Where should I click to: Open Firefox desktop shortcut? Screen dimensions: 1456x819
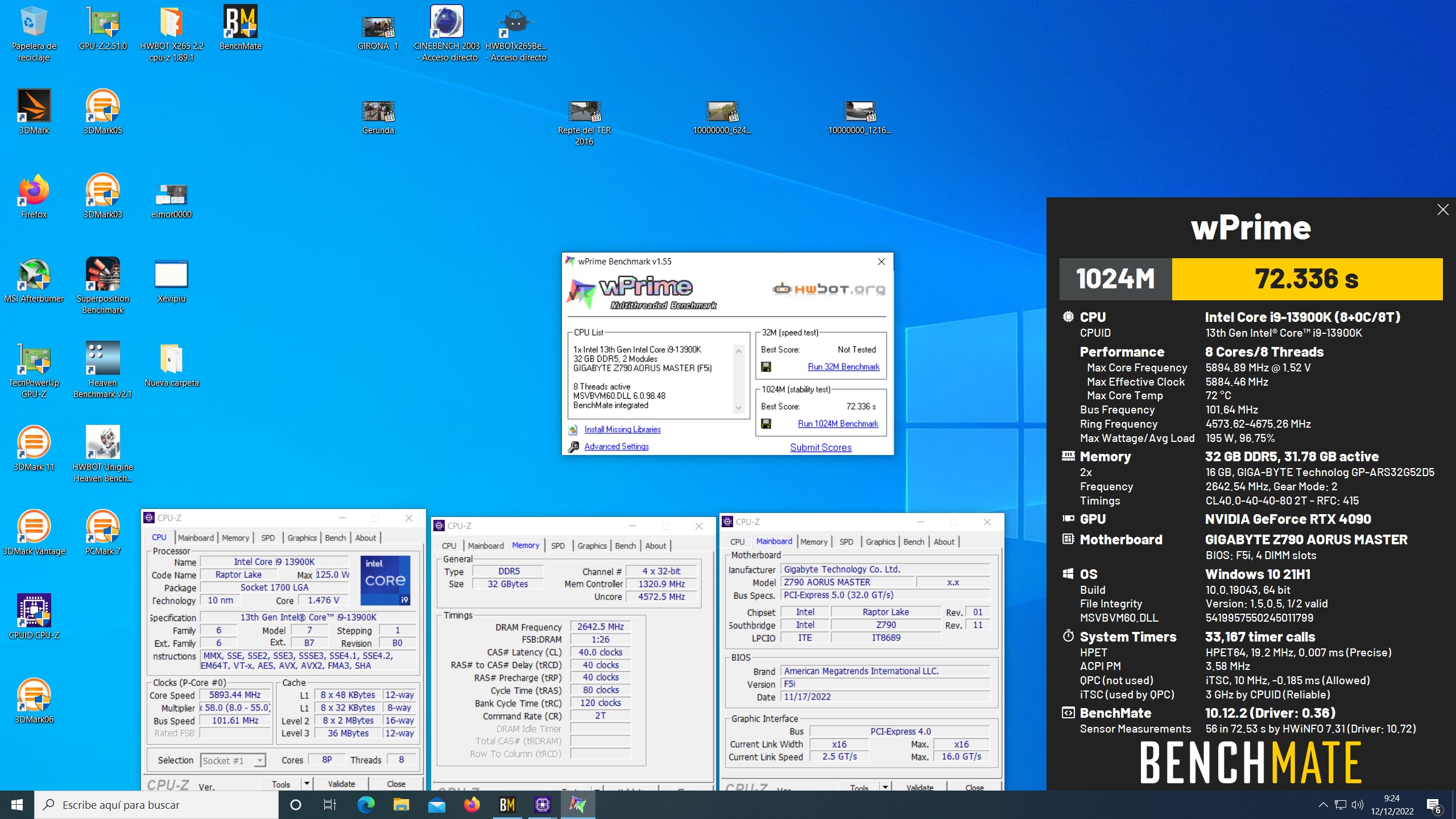[x=34, y=196]
